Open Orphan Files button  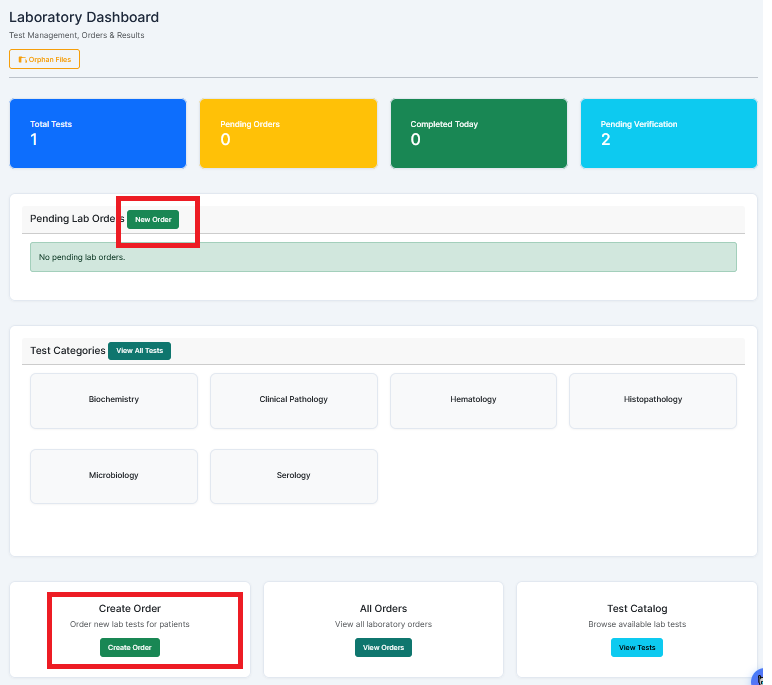pyautogui.click(x=44, y=59)
